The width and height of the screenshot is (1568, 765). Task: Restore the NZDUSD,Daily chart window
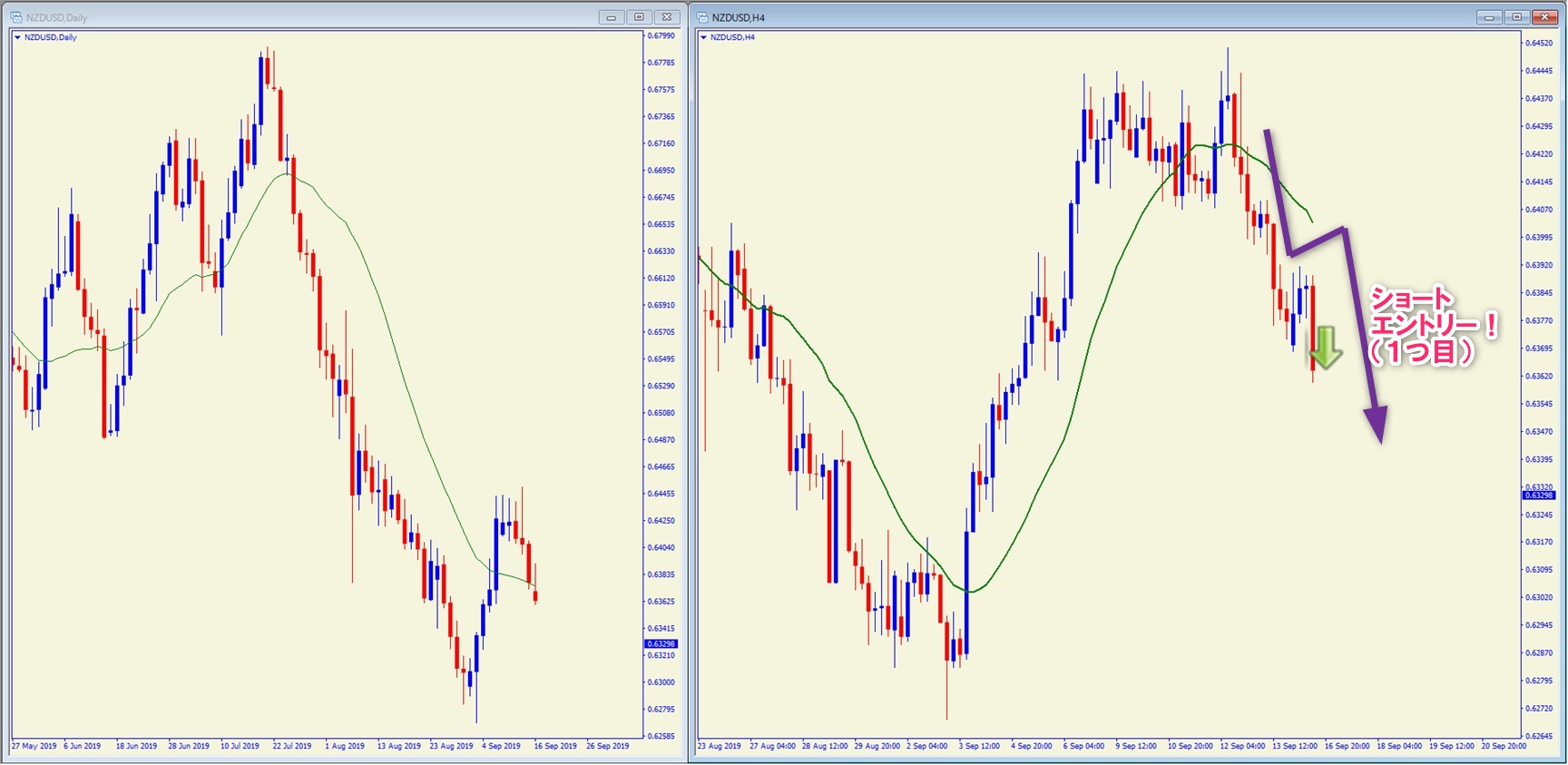tap(639, 17)
